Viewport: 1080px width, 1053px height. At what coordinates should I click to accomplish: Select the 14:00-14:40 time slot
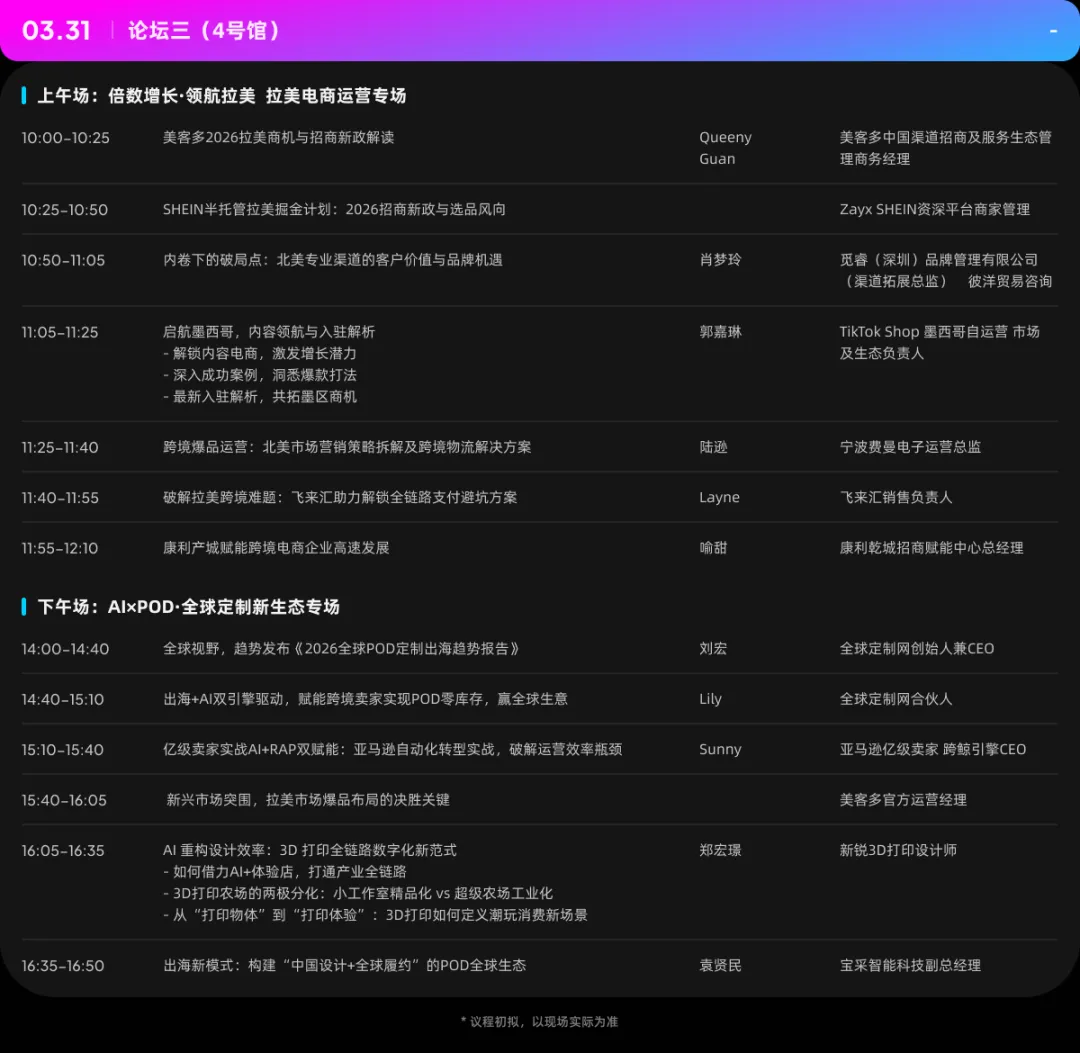[65, 649]
